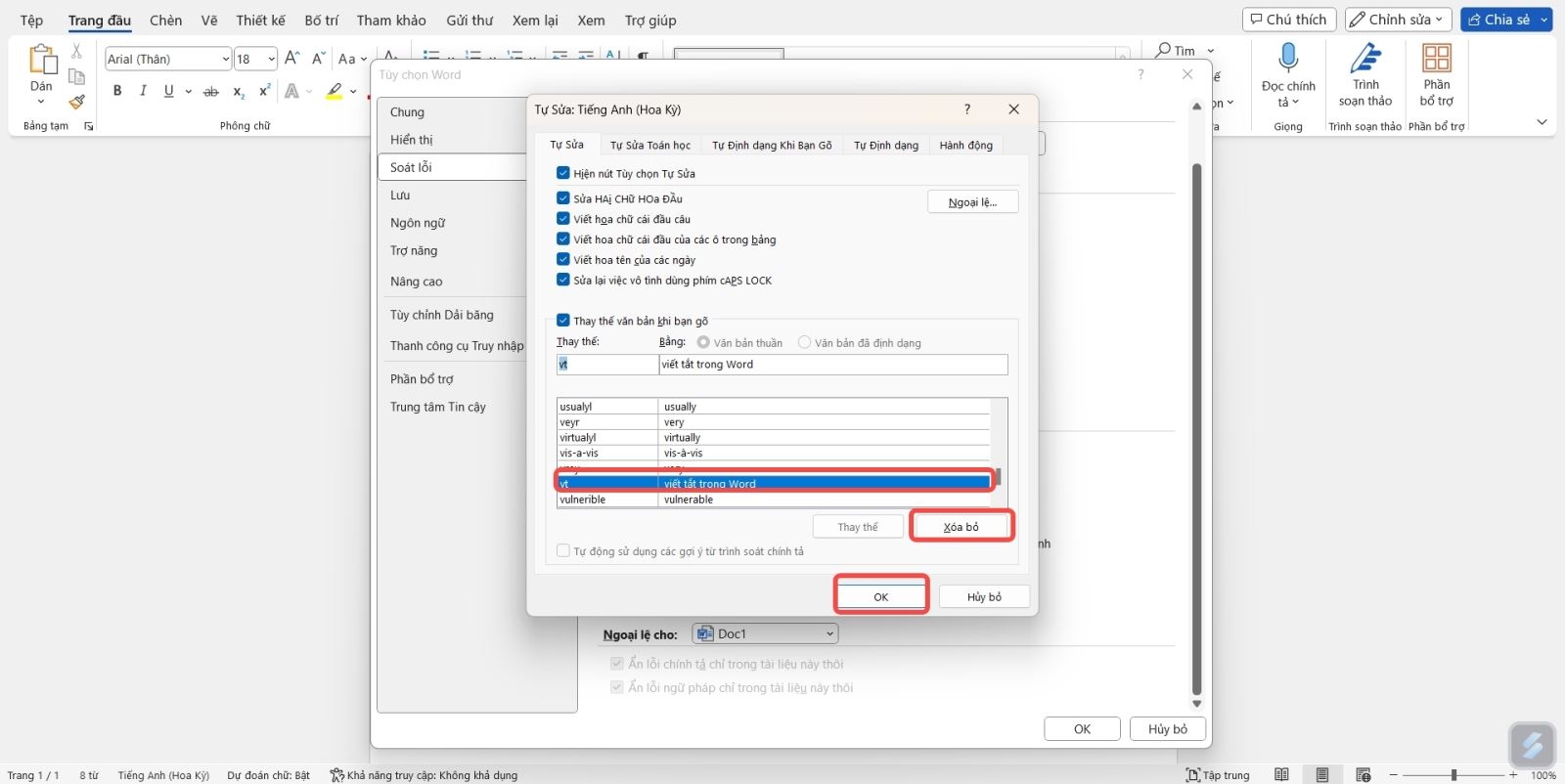
Task: Select the Format Painter brush icon
Action: point(76,102)
